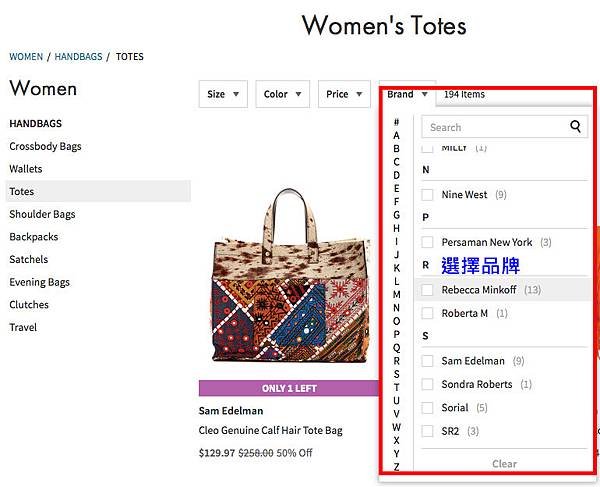Jump to letter N in brand index
The width and height of the screenshot is (600, 487).
[396, 308]
